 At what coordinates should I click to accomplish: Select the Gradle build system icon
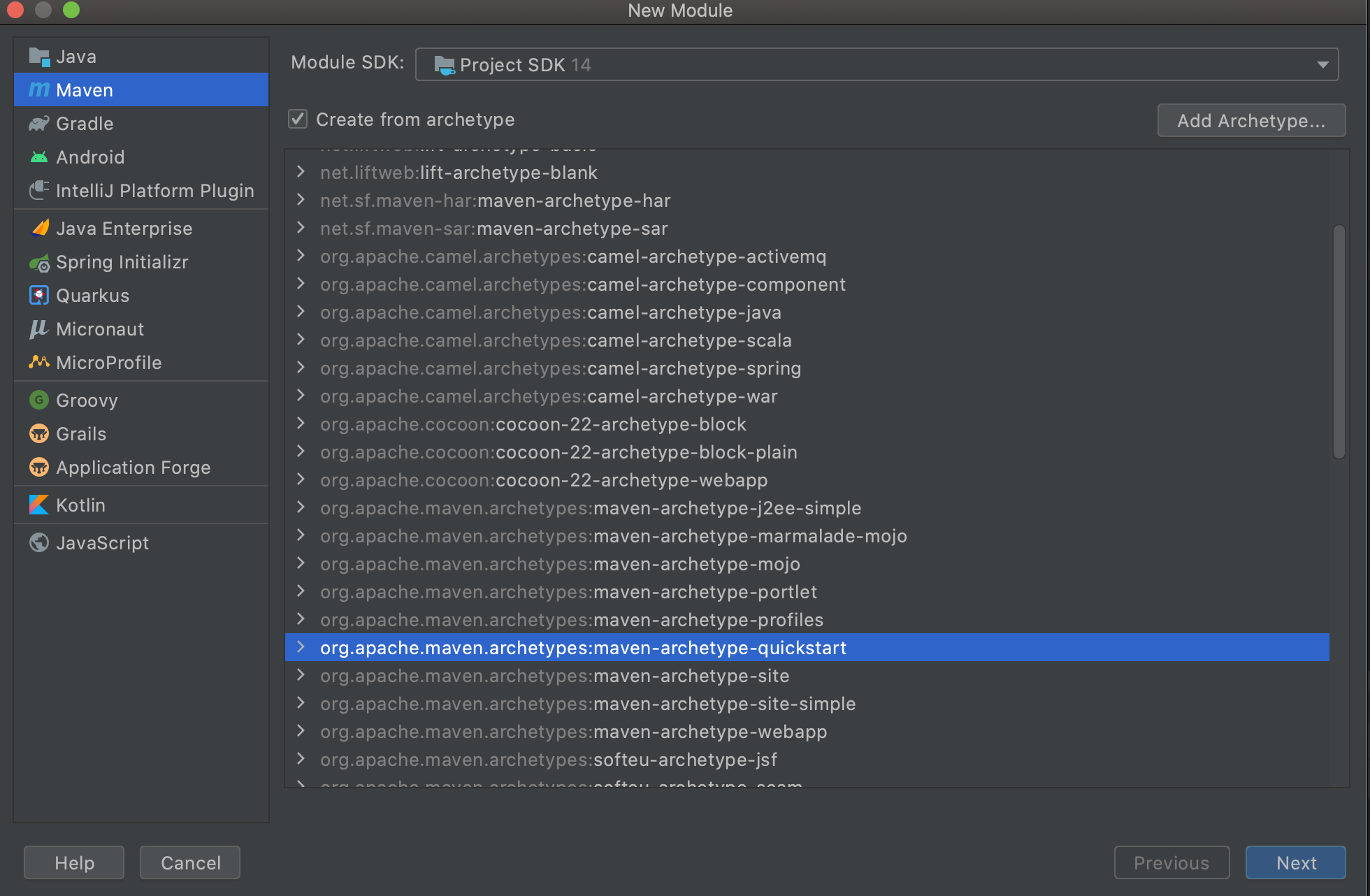tap(39, 123)
